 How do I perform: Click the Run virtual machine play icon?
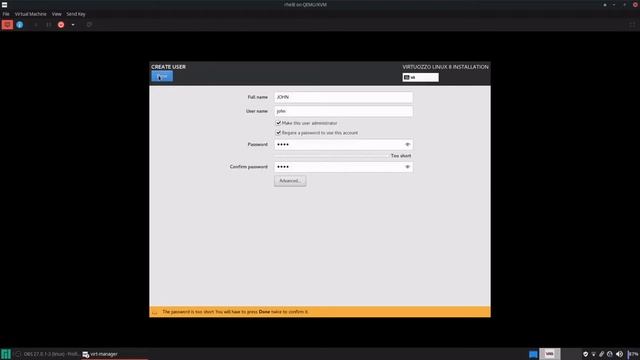[x=36, y=24]
